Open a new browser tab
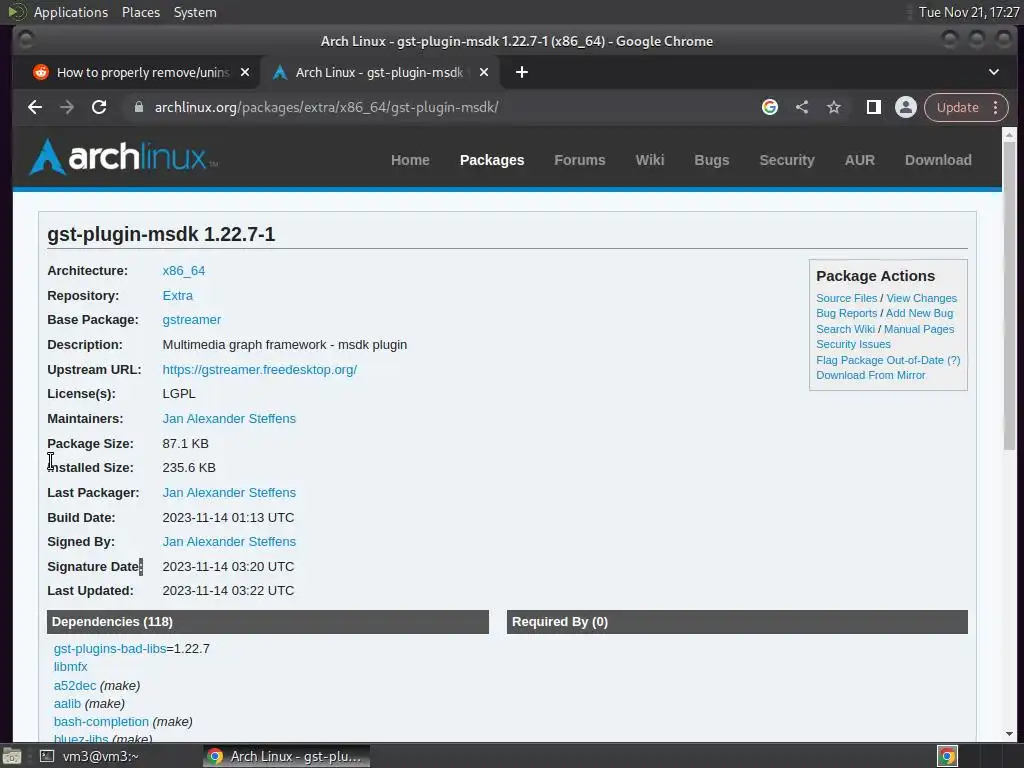The image size is (1024, 768). pyautogui.click(x=522, y=72)
